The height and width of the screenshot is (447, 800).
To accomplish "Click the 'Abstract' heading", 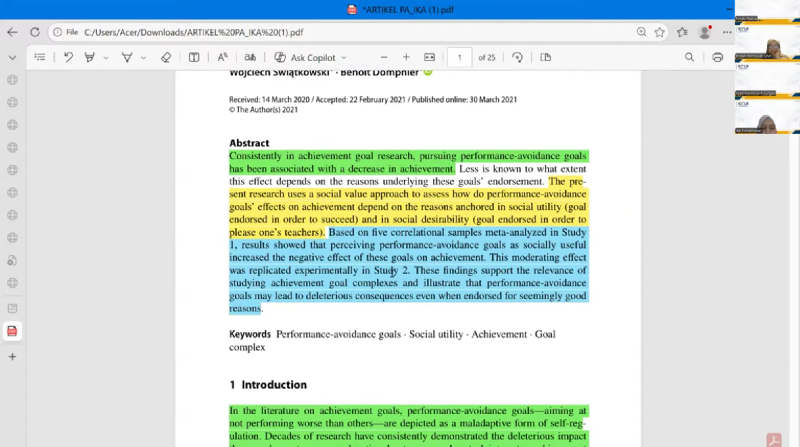I will coord(249,143).
